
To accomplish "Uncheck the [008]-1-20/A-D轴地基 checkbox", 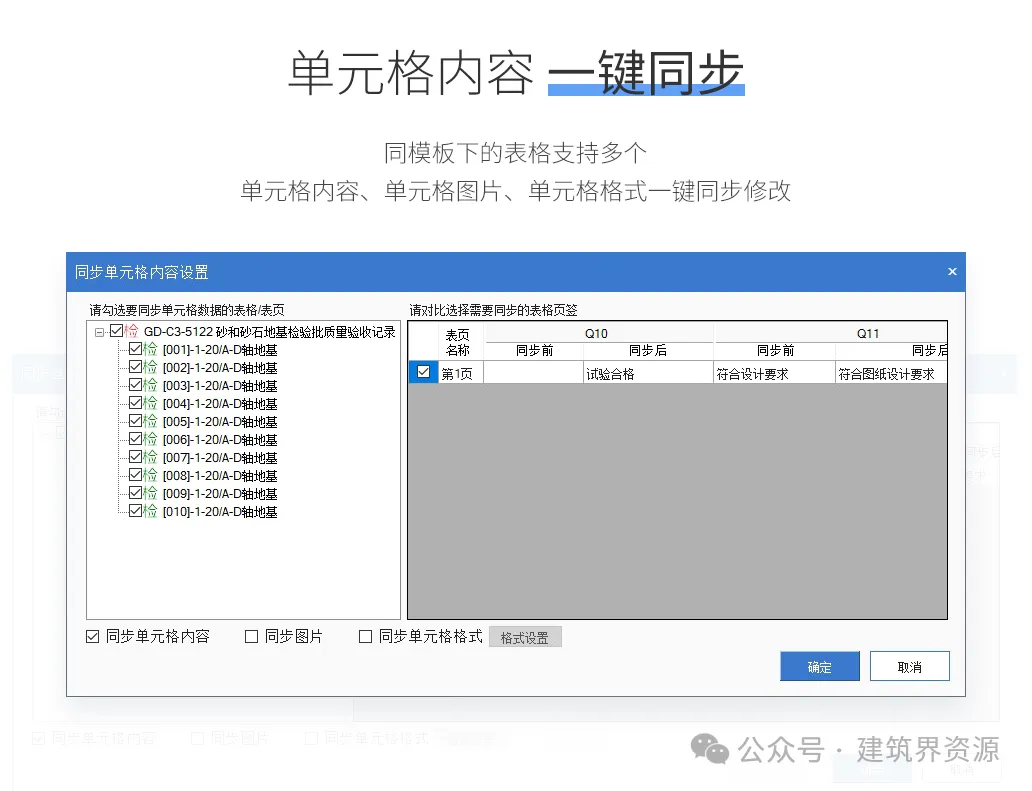I will pyautogui.click(x=136, y=474).
